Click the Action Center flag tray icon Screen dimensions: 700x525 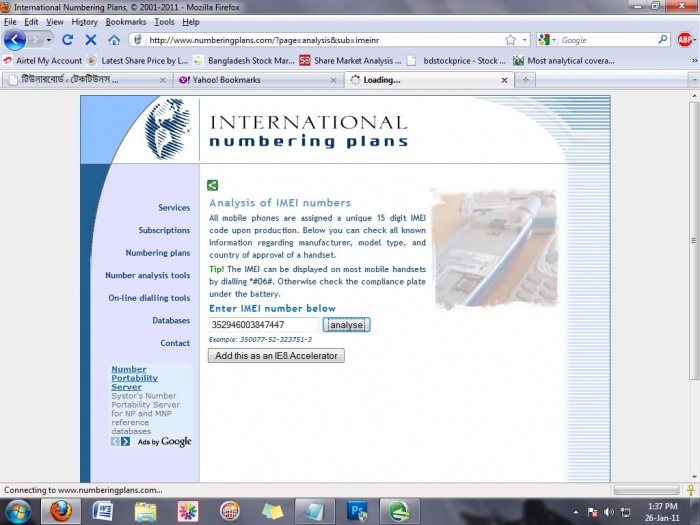[x=593, y=512]
